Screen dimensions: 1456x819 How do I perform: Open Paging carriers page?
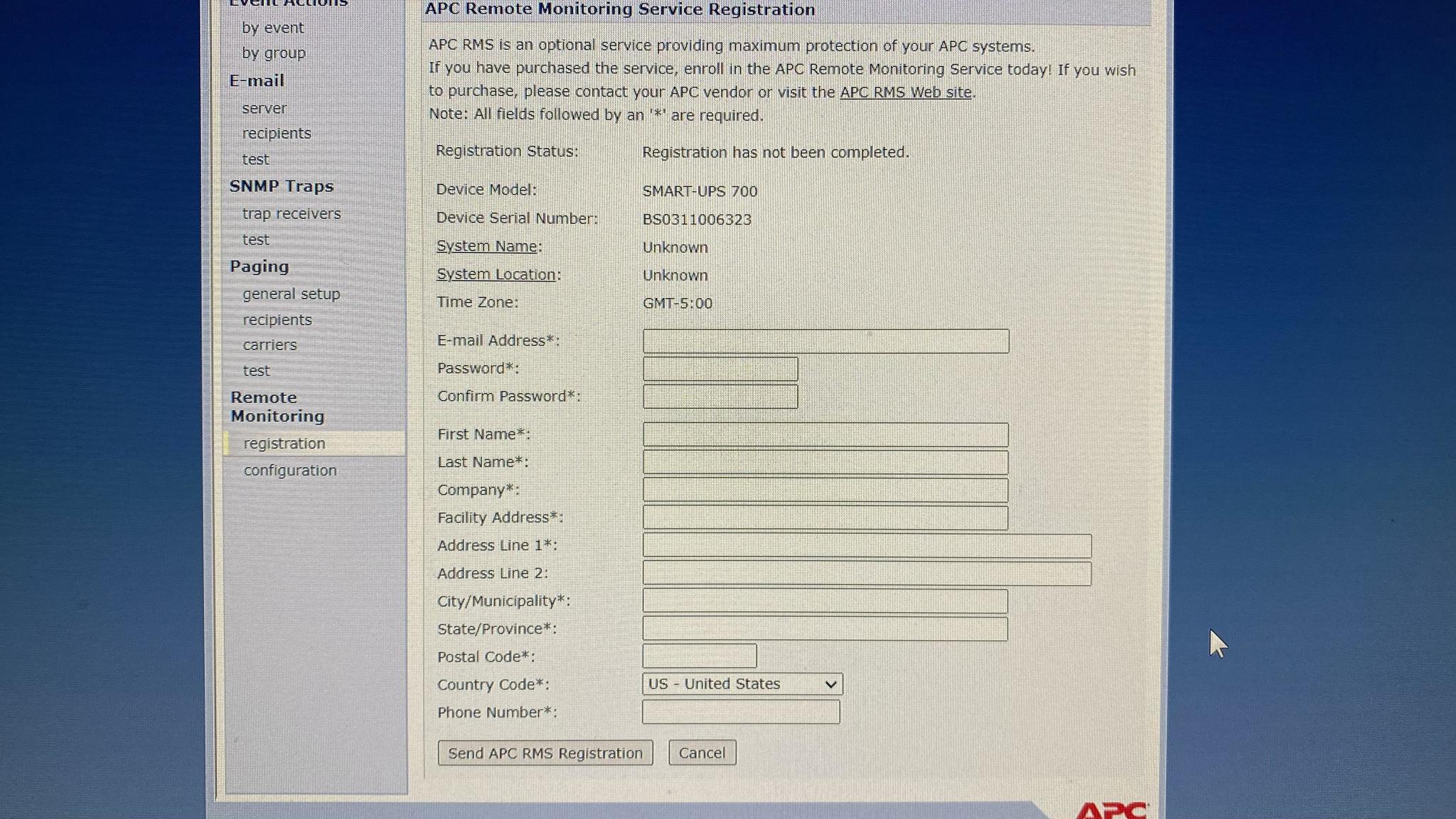(269, 345)
